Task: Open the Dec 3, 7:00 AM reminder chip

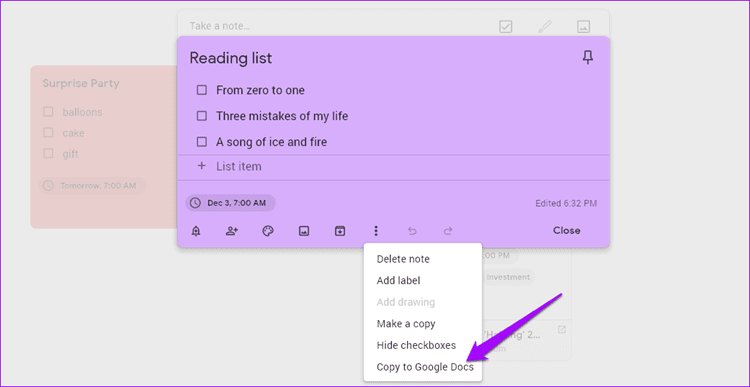Action: (231, 203)
